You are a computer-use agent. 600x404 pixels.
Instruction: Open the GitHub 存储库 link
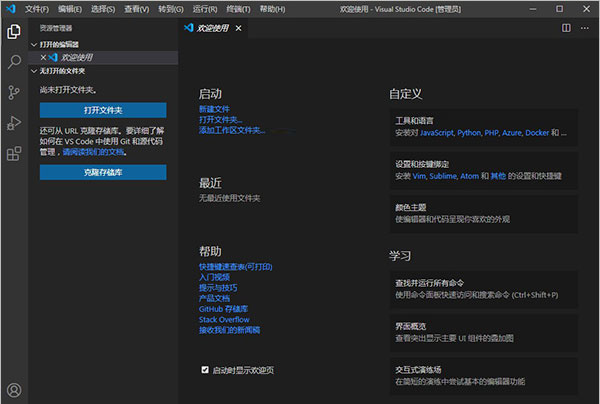223,309
